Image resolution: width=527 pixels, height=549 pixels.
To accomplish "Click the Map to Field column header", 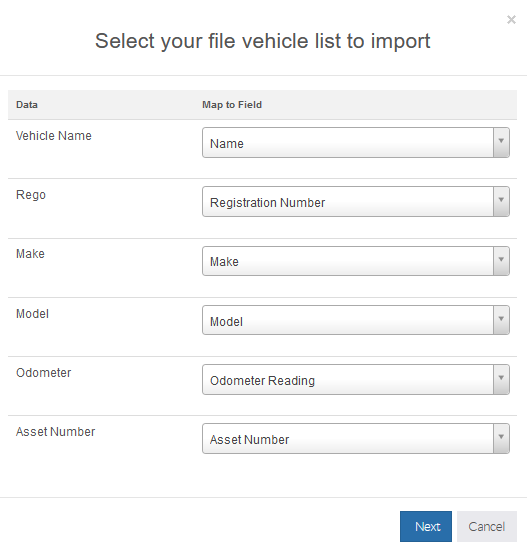I will [232, 105].
